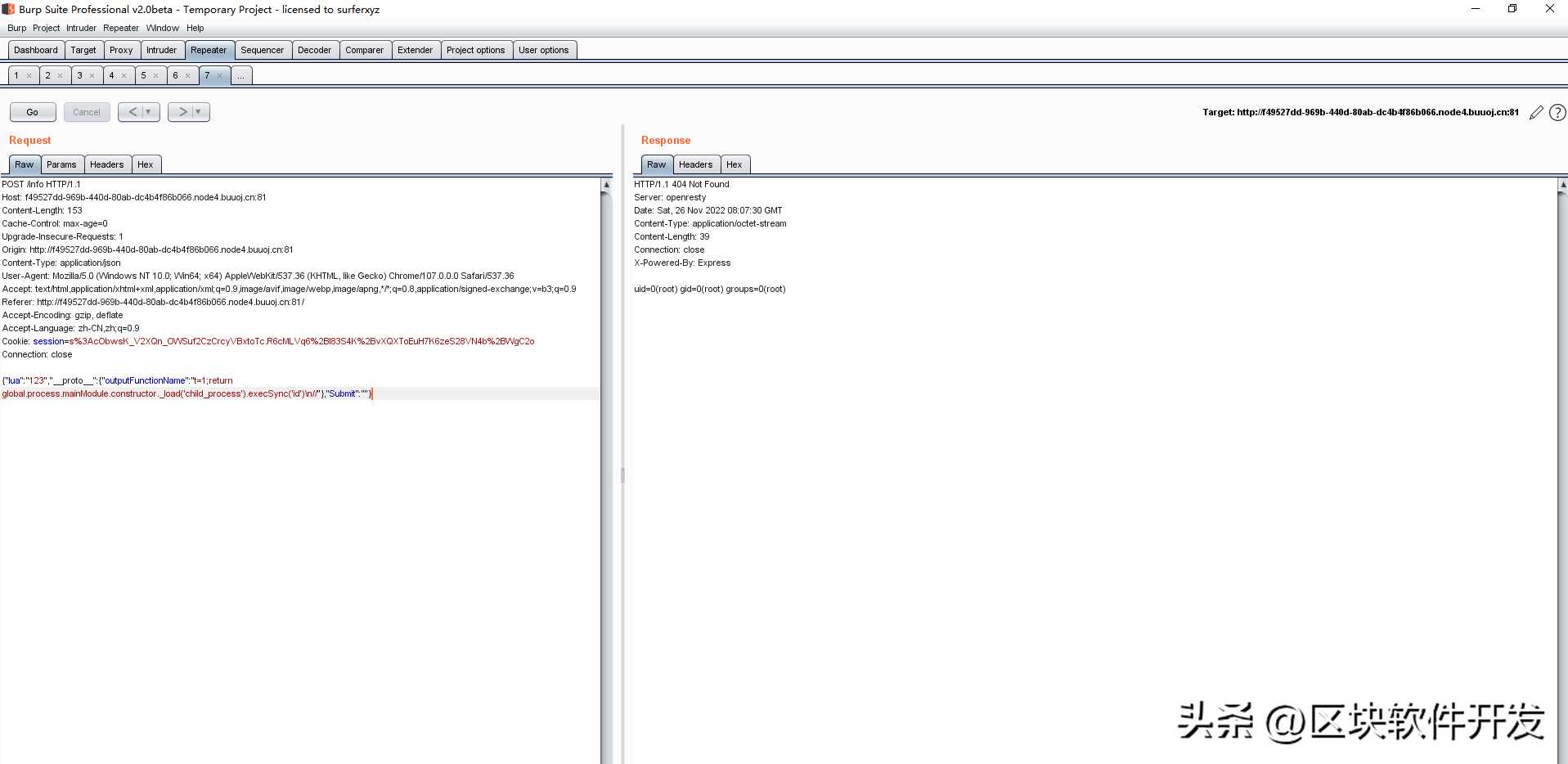This screenshot has height=764, width=1568.
Task: Send the request with Go button
Action: pyautogui.click(x=33, y=112)
